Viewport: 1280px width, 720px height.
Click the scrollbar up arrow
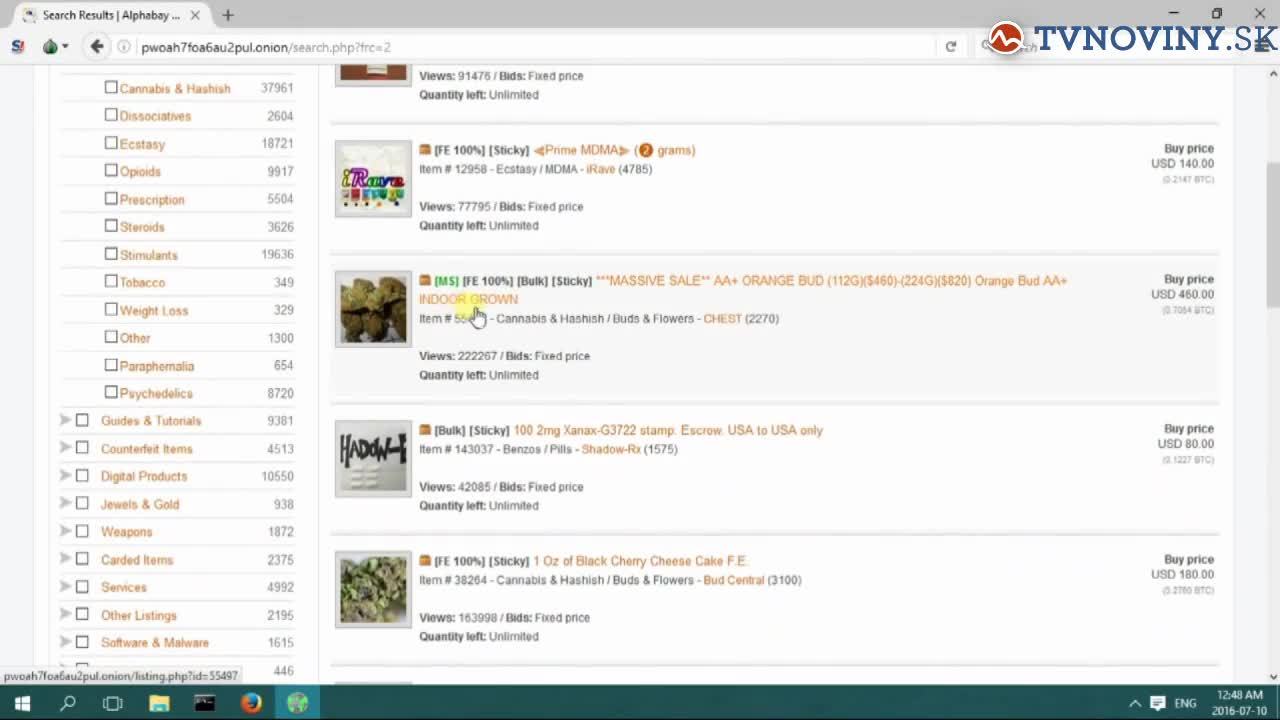[1273, 73]
